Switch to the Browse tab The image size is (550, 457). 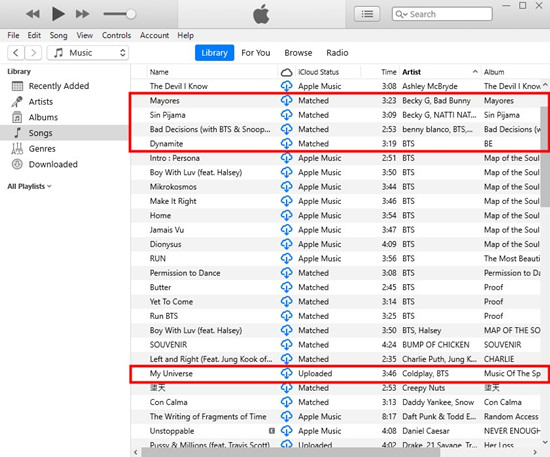click(x=298, y=53)
